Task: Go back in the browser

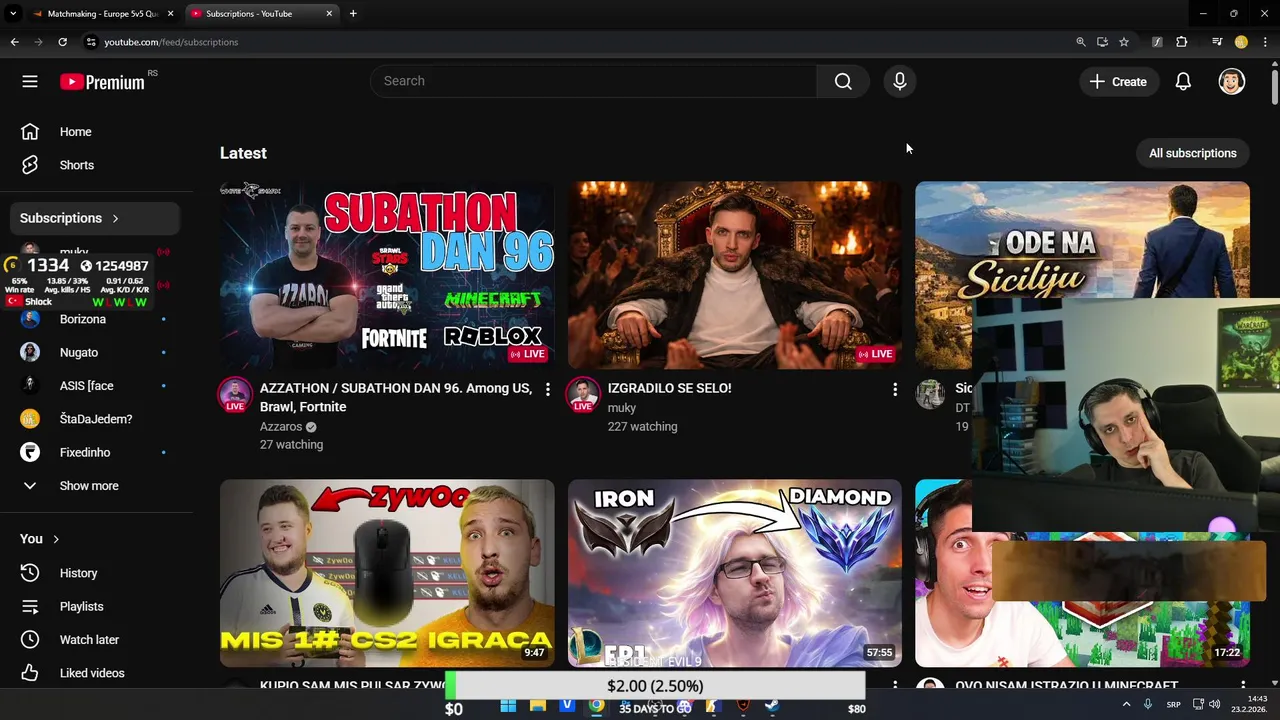Action: (14, 42)
